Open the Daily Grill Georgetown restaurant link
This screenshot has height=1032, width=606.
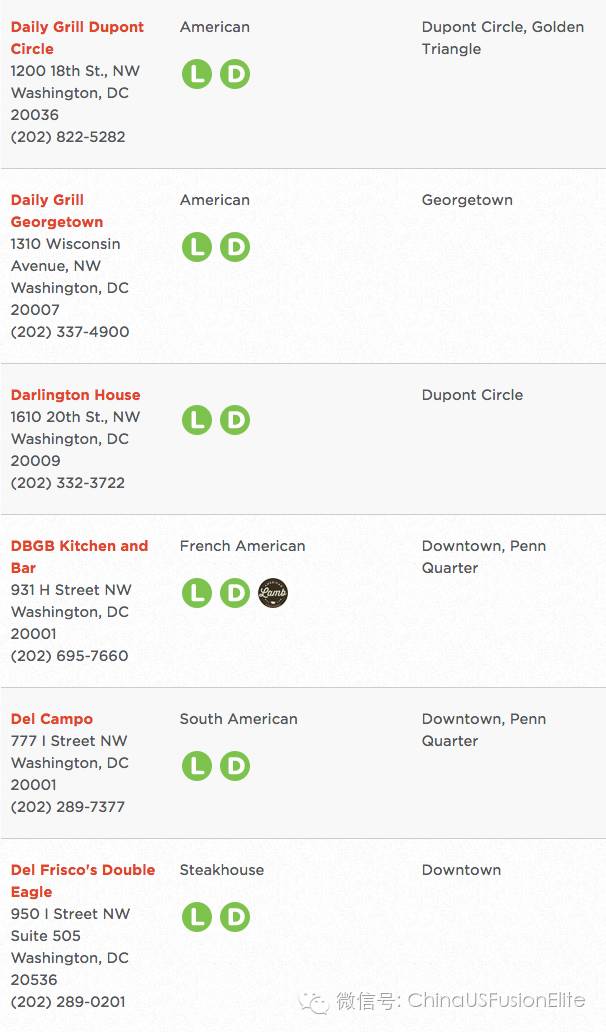[x=57, y=211]
